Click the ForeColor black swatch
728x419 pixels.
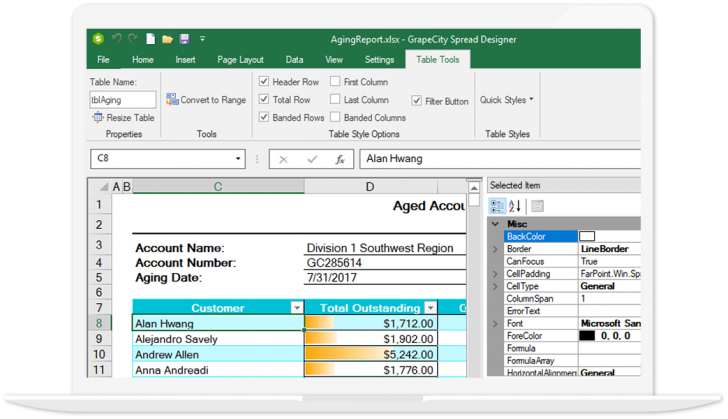(587, 335)
